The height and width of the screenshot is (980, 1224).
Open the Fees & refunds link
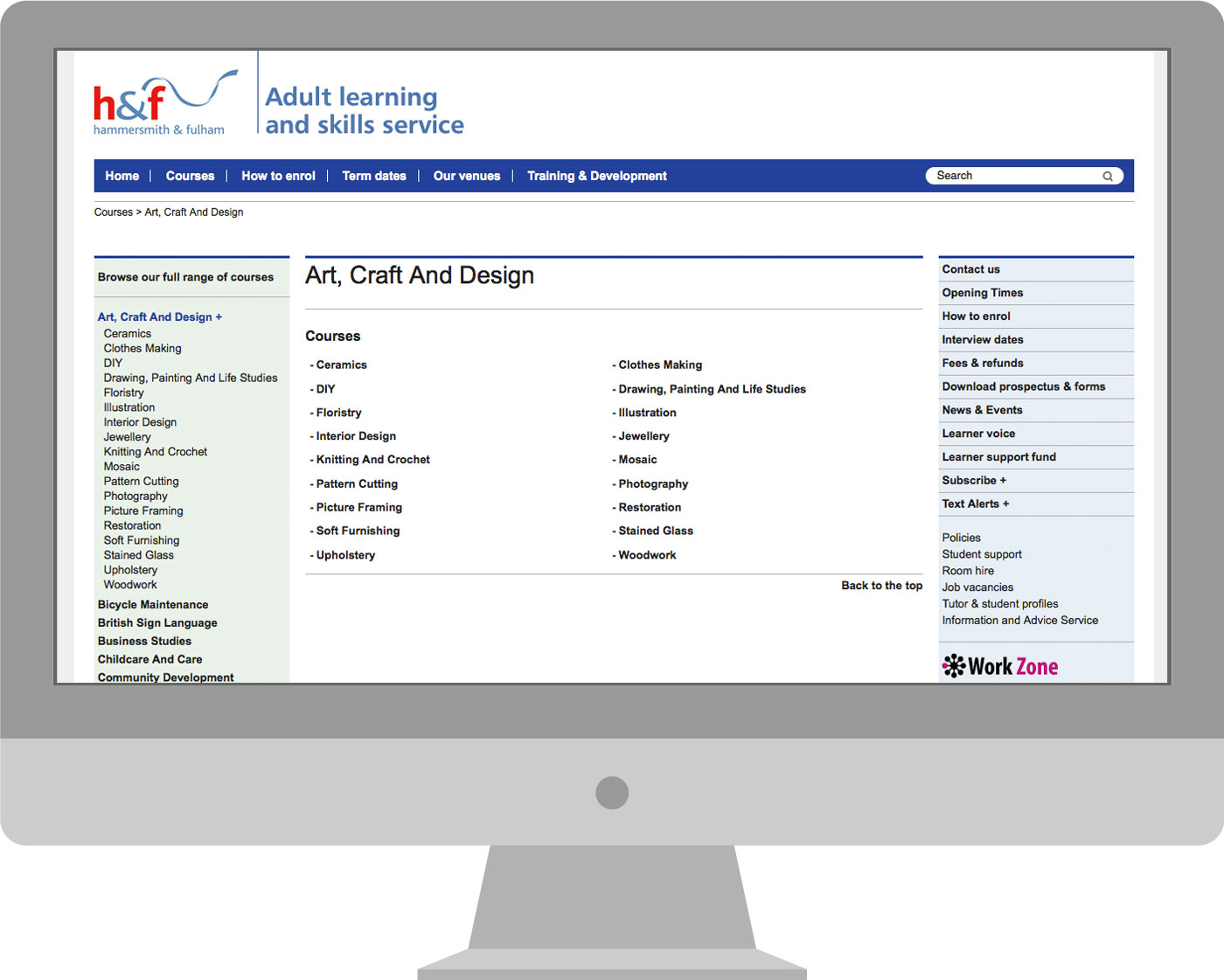983,363
